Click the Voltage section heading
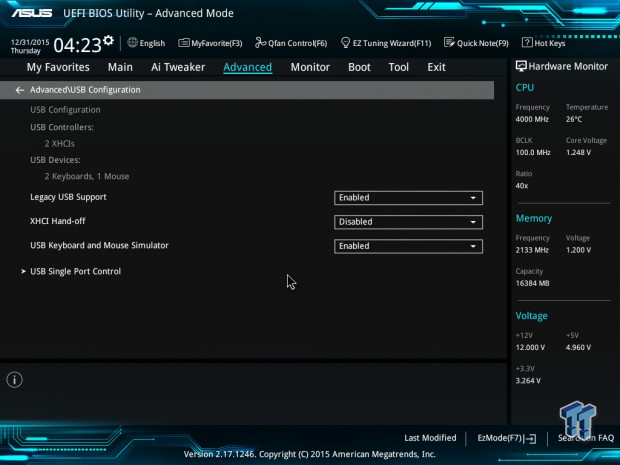 click(x=531, y=316)
